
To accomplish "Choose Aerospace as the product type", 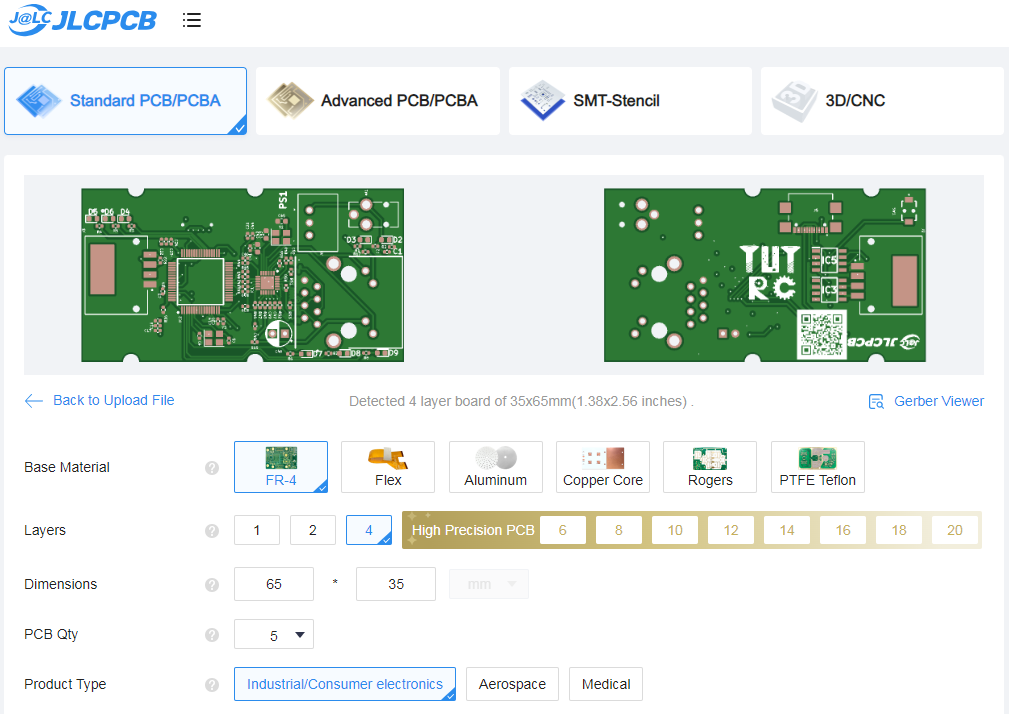I will (x=512, y=684).
